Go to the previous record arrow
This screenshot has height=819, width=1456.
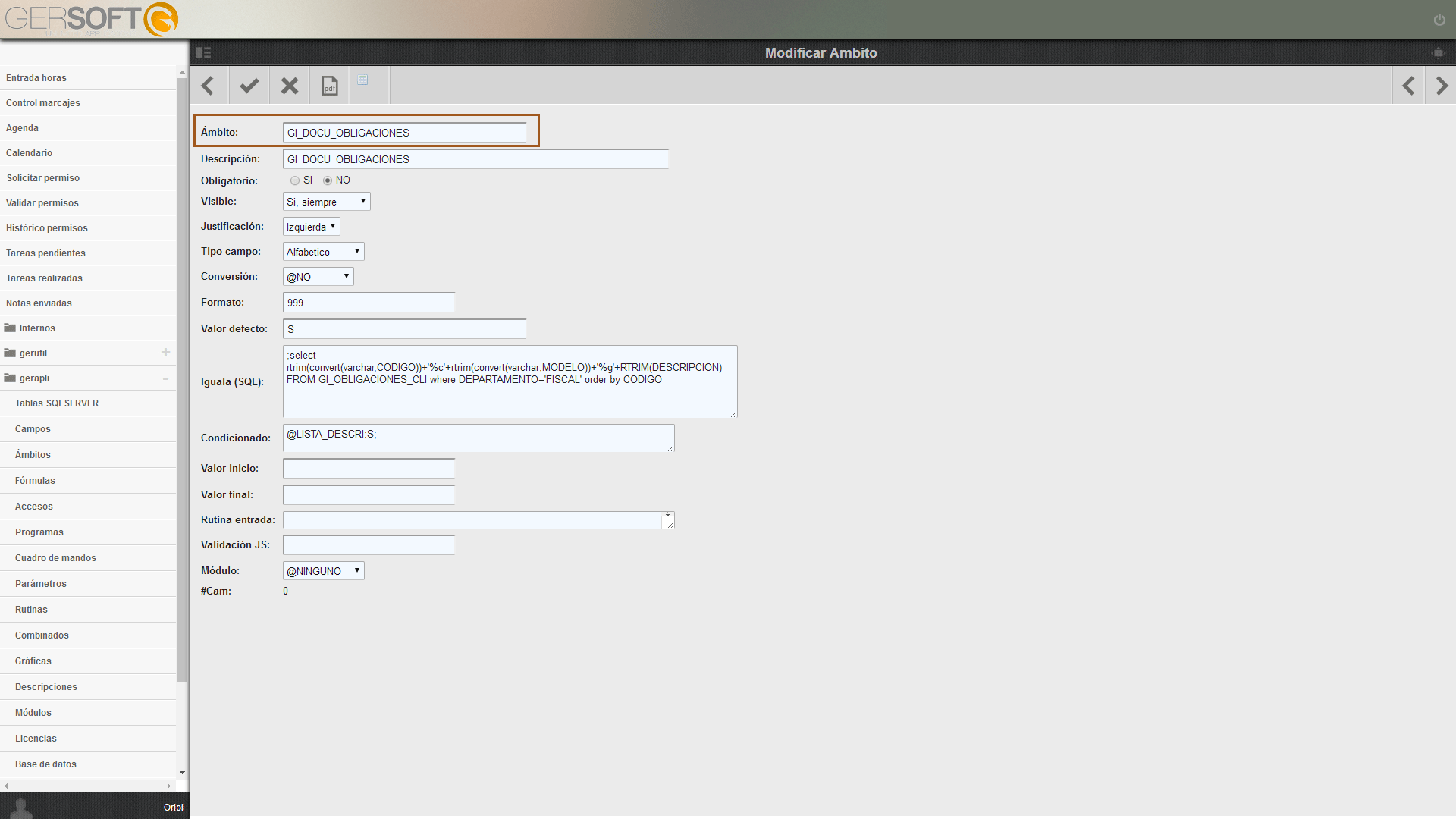1408,86
